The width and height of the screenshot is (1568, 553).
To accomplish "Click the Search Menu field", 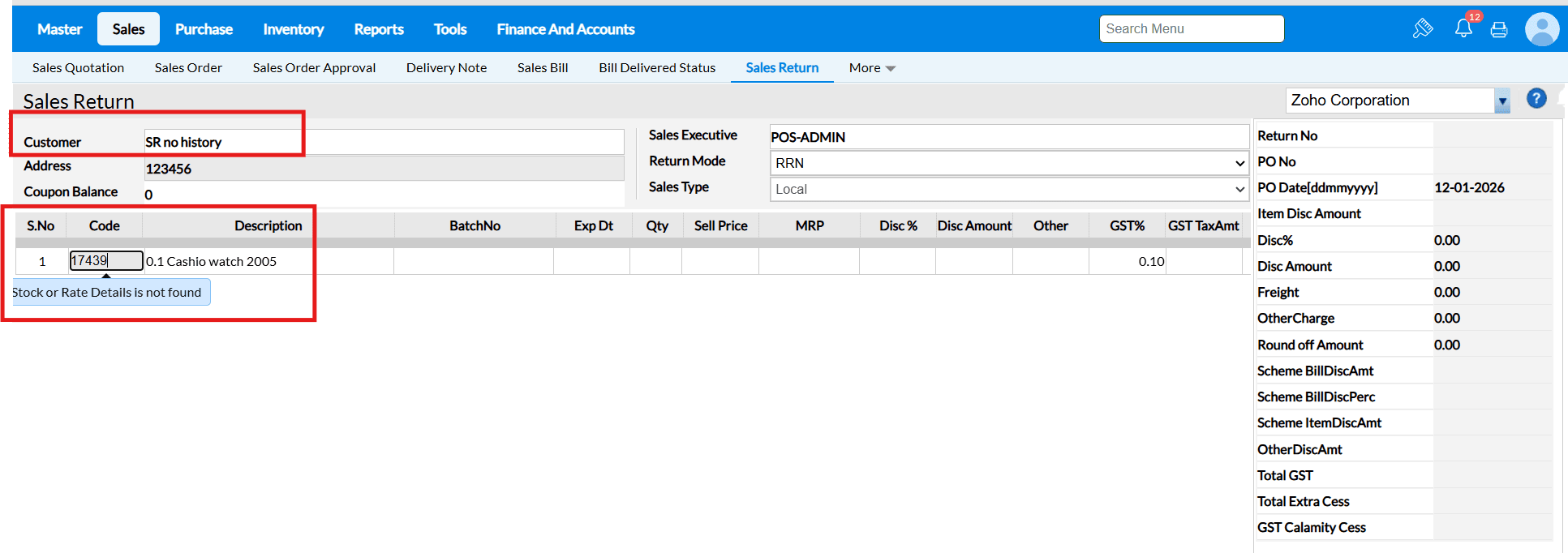I will pyautogui.click(x=1191, y=28).
